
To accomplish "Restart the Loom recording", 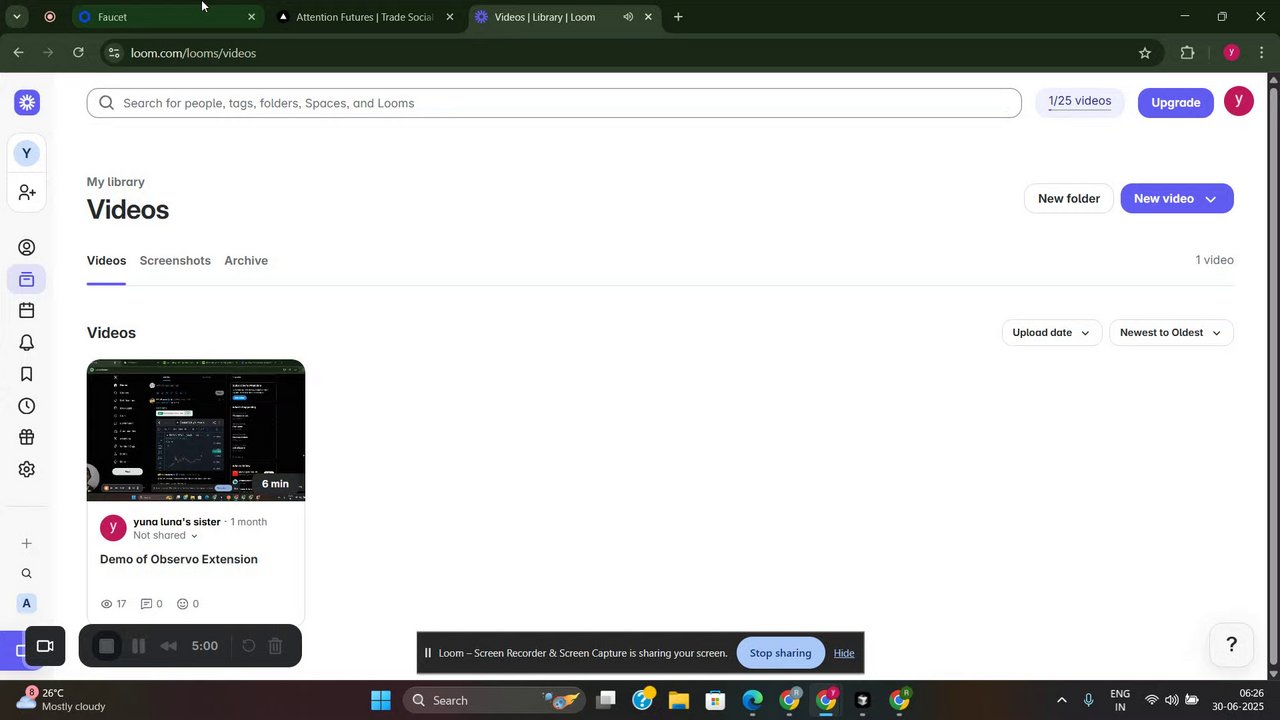I will pos(249,646).
